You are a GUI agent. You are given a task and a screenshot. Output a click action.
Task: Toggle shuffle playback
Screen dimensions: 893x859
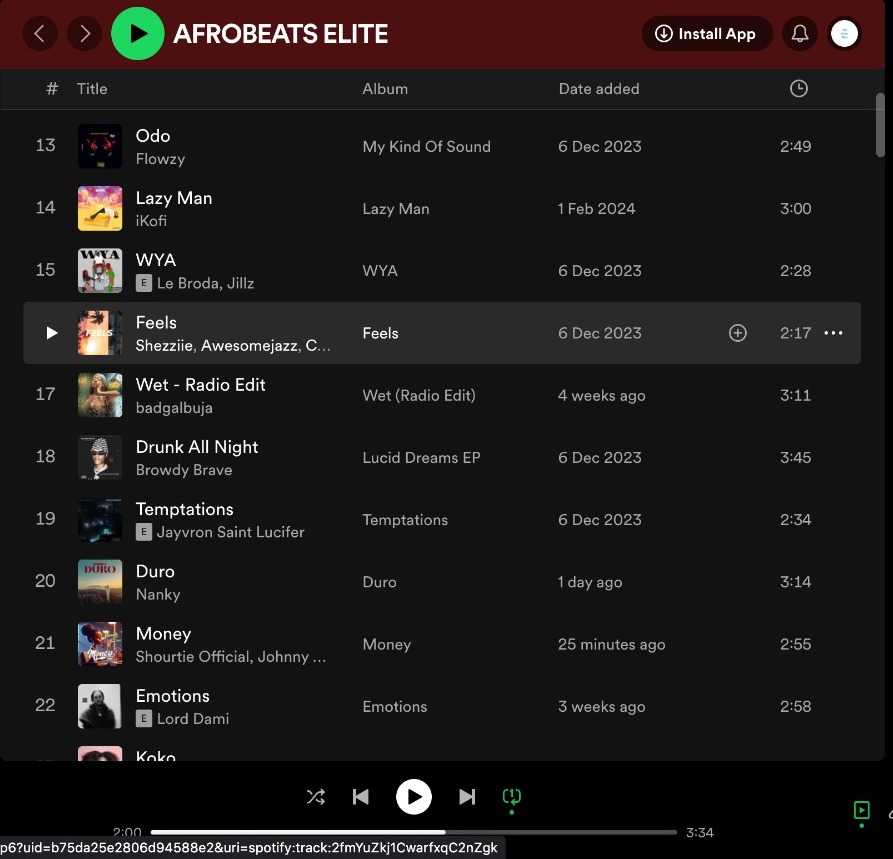pos(316,796)
